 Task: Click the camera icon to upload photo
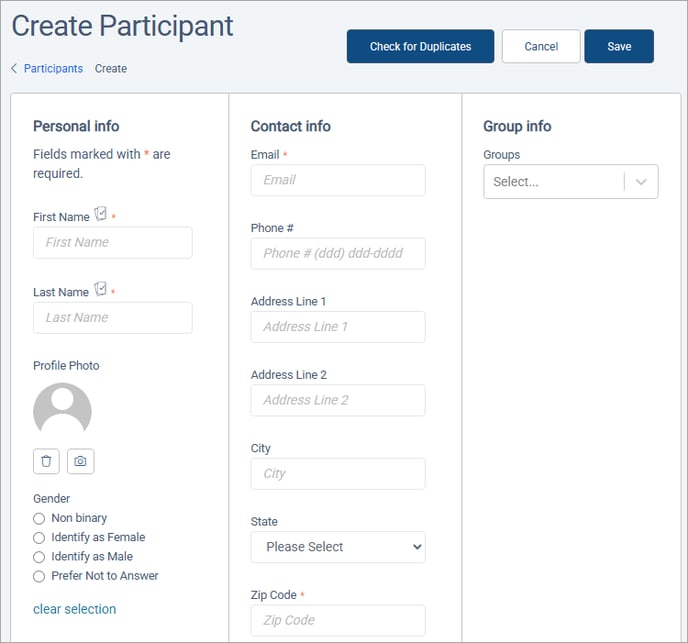pyautogui.click(x=81, y=461)
